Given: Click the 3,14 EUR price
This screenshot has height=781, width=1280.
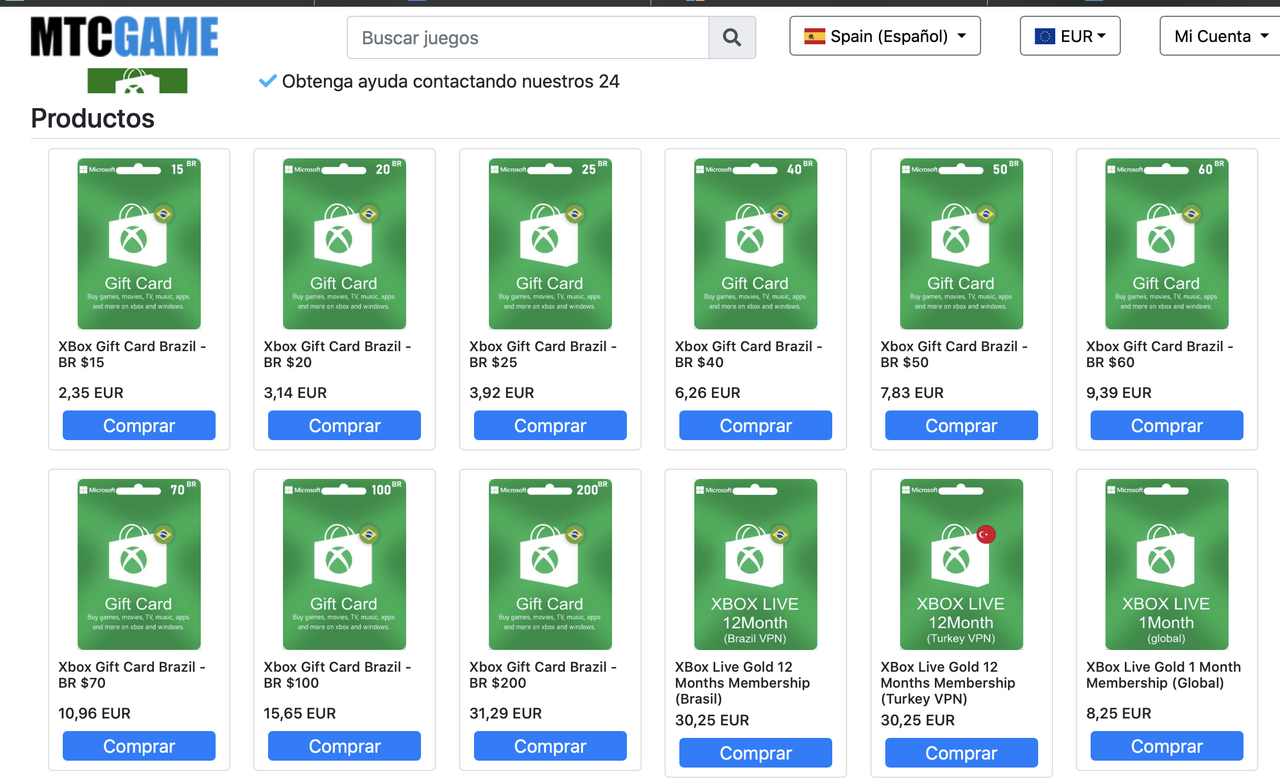Looking at the screenshot, I should click(x=295, y=393).
